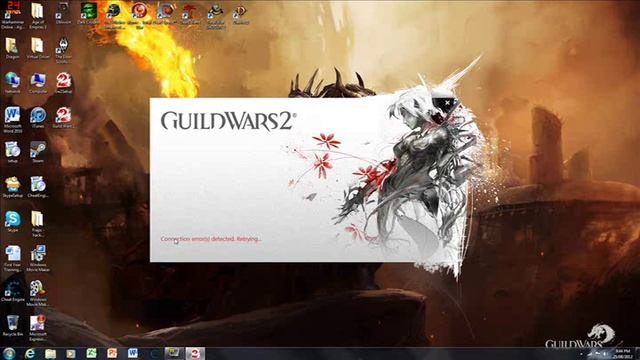
Task: Launch Cheat Engine desktop shortcut
Action: click(12, 291)
